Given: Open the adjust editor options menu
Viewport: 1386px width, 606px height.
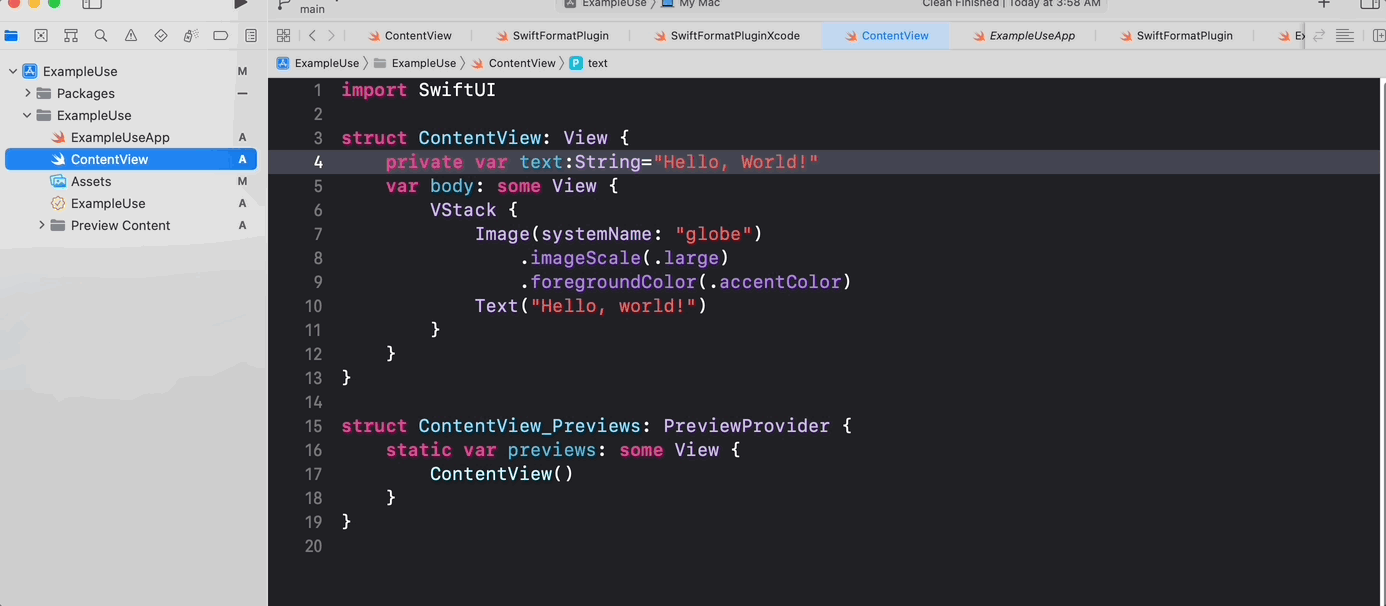Looking at the screenshot, I should 1344,35.
